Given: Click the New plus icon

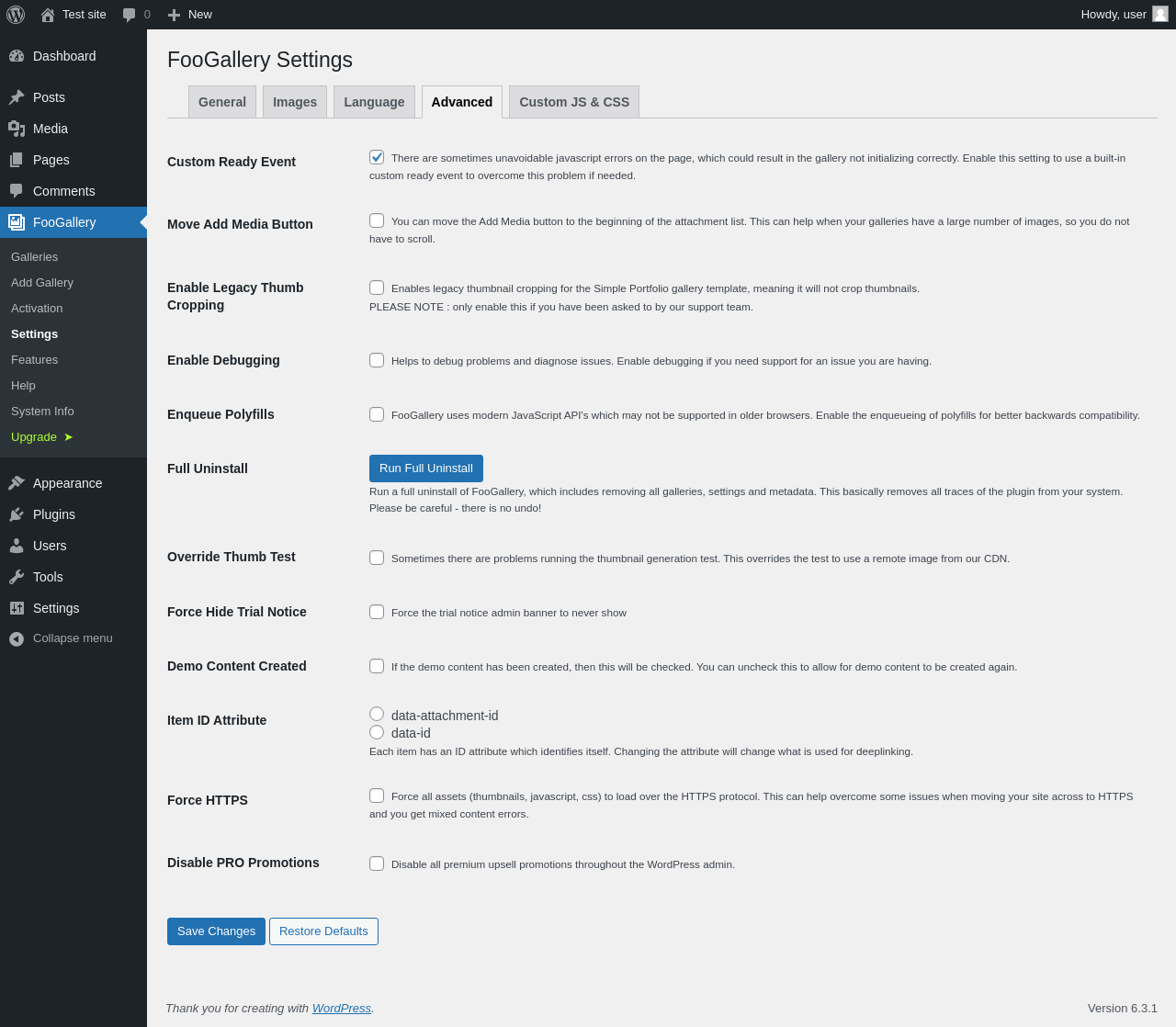Looking at the screenshot, I should 174,15.
